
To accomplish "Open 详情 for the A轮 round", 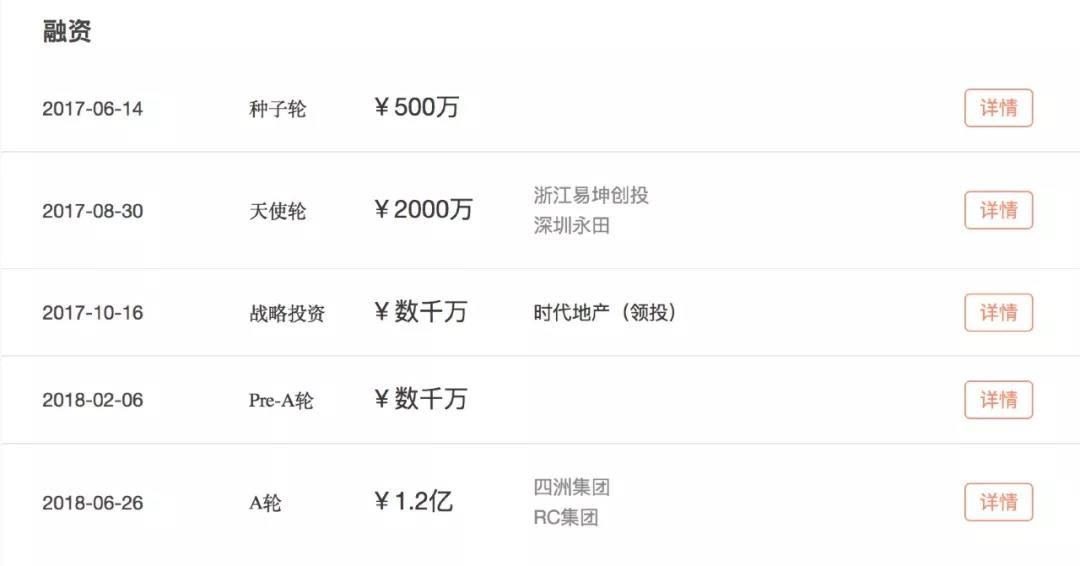I will 998,502.
